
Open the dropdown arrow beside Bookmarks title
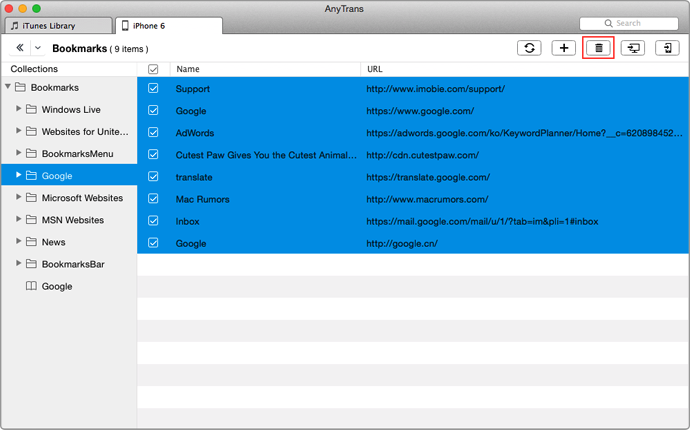(38, 48)
